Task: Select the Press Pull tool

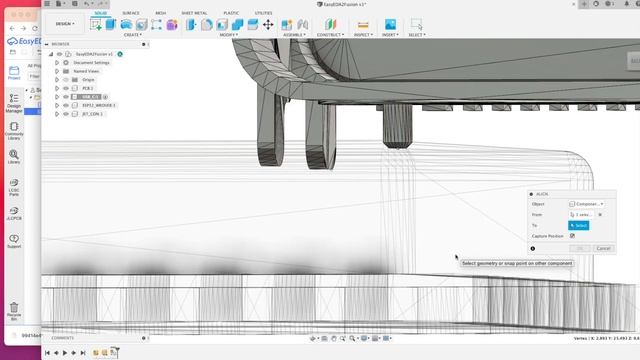Action: click(x=191, y=24)
